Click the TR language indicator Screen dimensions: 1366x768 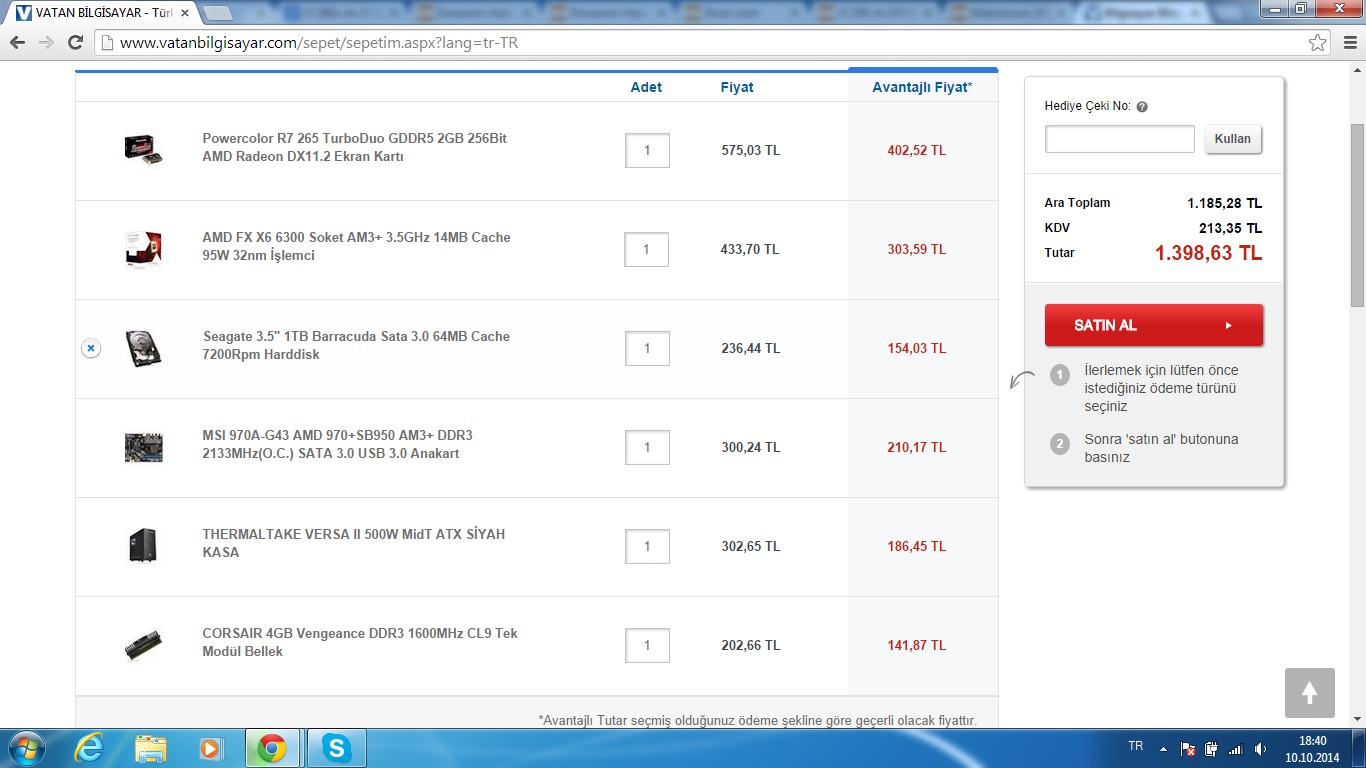(1135, 746)
